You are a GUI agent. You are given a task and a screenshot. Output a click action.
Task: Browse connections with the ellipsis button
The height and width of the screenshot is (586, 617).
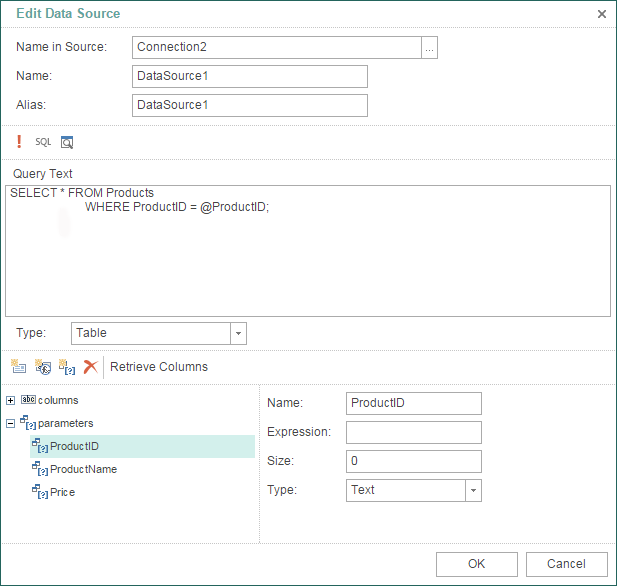tap(429, 48)
